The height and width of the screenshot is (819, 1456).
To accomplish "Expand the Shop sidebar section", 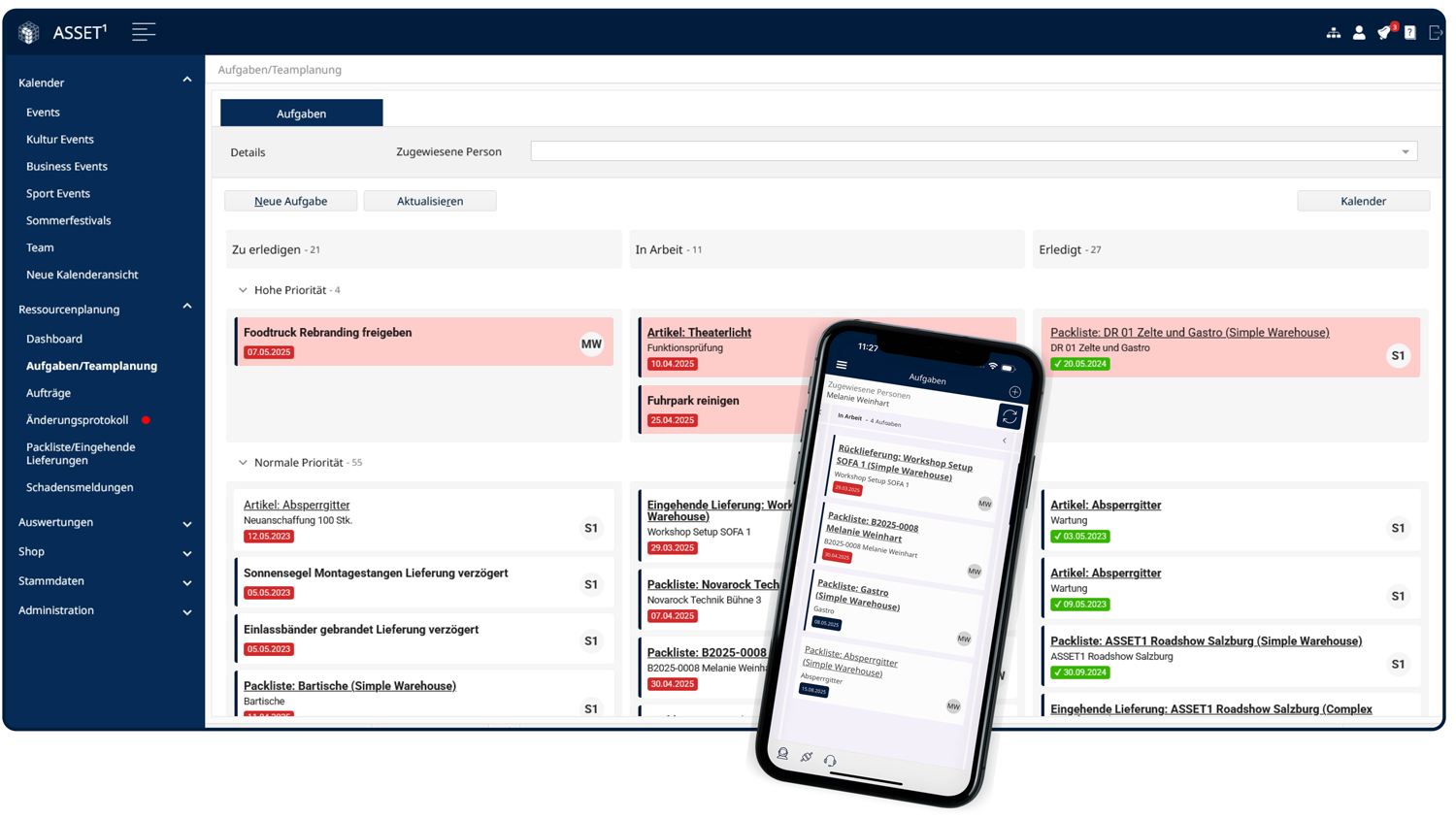I will click(187, 553).
